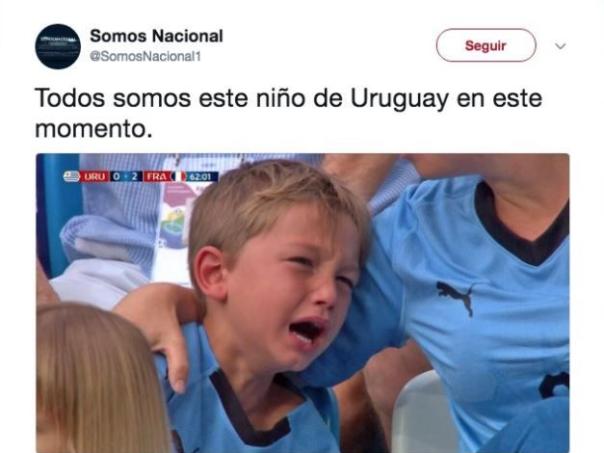Click the Puma logo on the jersey
This screenshot has height=453, width=604.
tap(456, 297)
